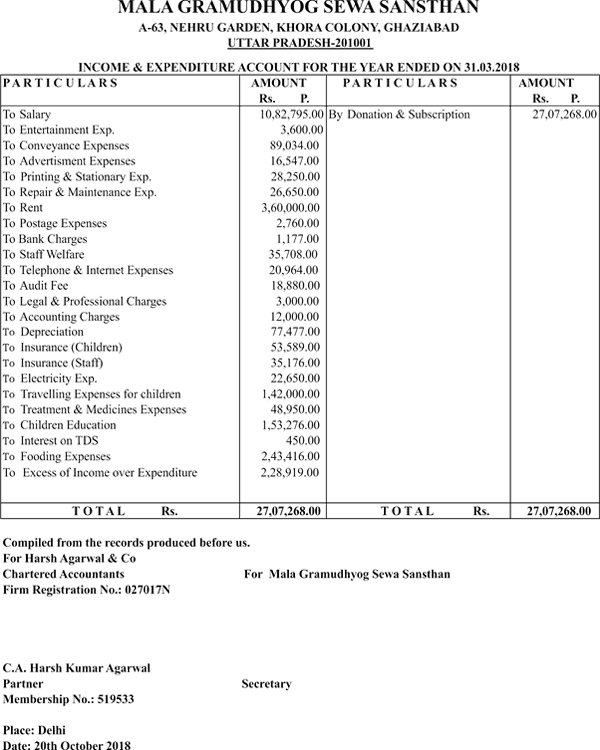Select "To Legal & Professional Charges" label
The height and width of the screenshot is (750, 600).
[x=85, y=301]
